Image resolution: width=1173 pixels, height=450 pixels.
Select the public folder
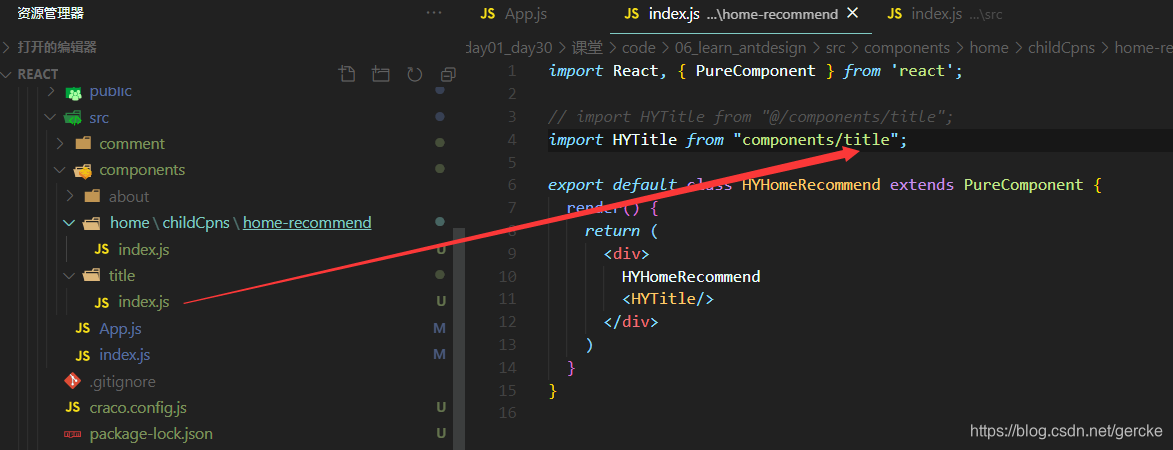[x=111, y=91]
